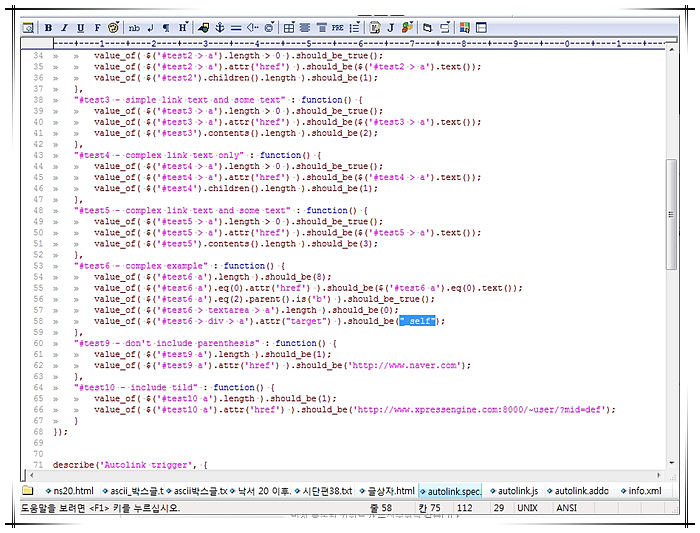Click describe('Autolink trigger' on line 71
The image size is (700, 533).
tap(122, 465)
